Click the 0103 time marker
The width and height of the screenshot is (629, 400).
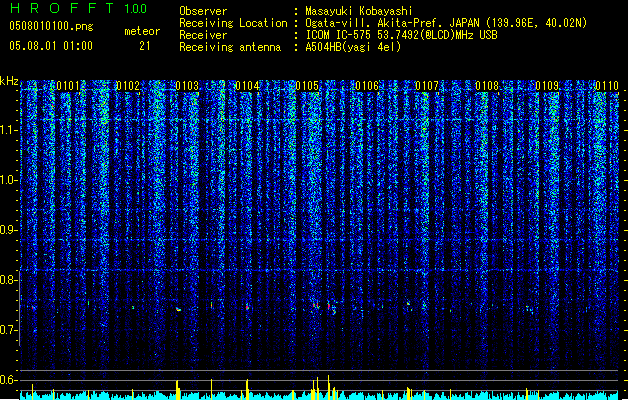tap(187, 86)
